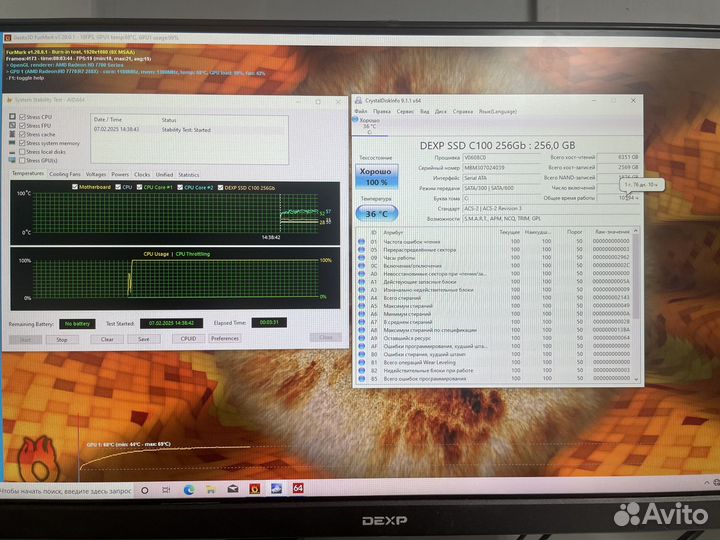
Task: Switch to the Clocks tab
Action: point(142,174)
